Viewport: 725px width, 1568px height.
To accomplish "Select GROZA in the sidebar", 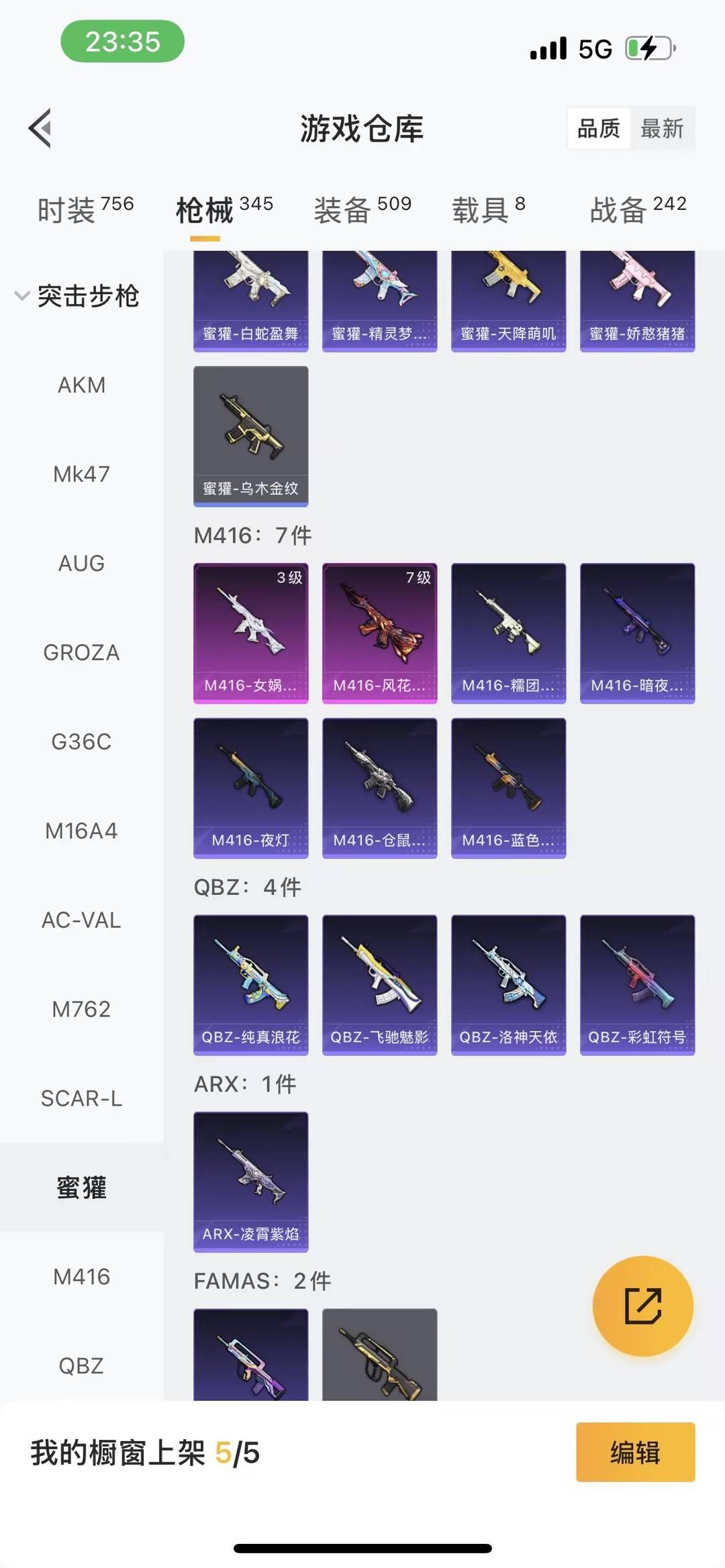I will coord(82,652).
